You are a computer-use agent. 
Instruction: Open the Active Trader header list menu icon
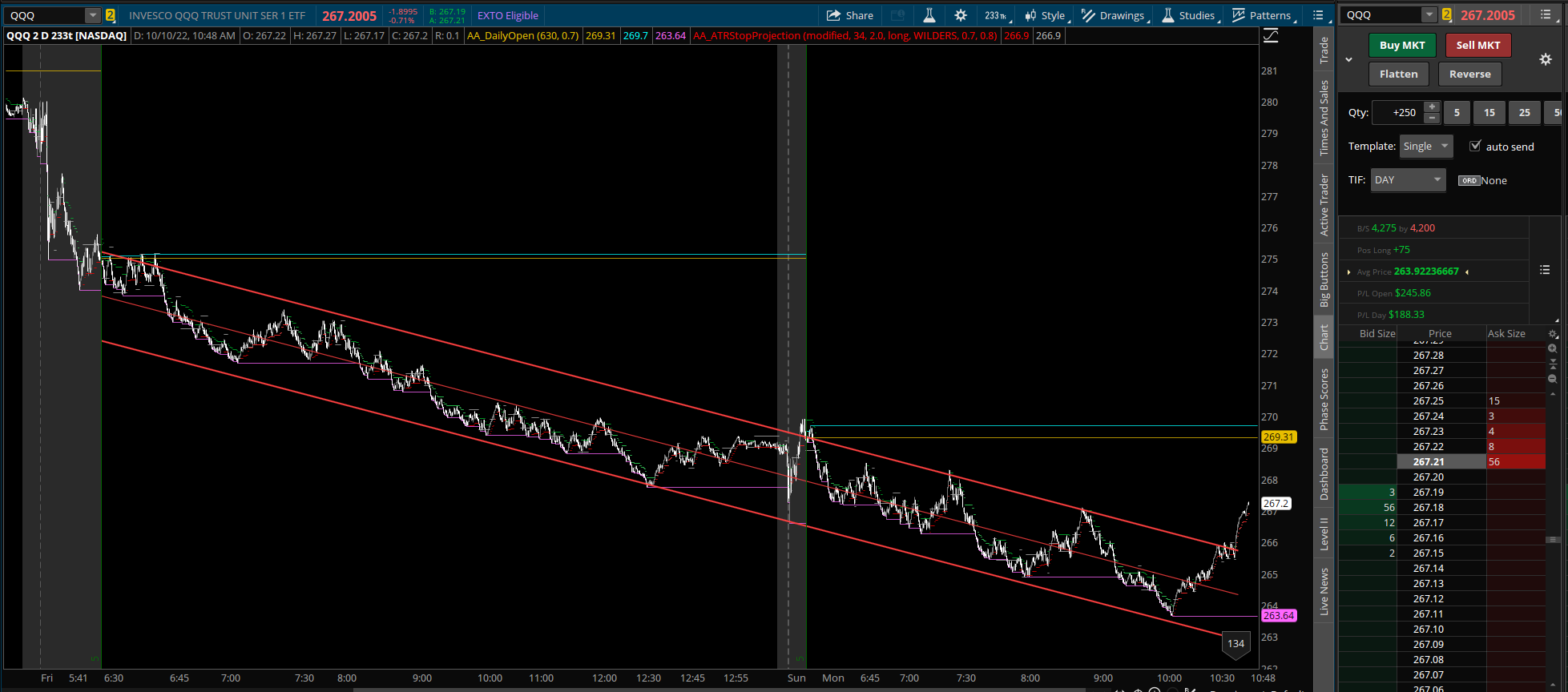click(x=1546, y=14)
